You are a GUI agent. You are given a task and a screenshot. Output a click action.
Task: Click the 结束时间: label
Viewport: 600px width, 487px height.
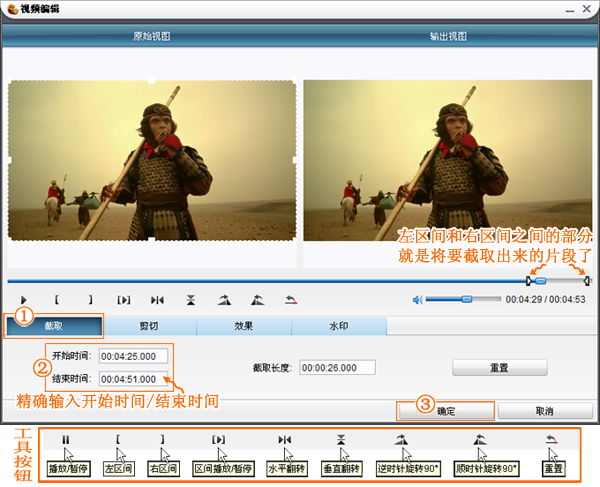[x=72, y=379]
